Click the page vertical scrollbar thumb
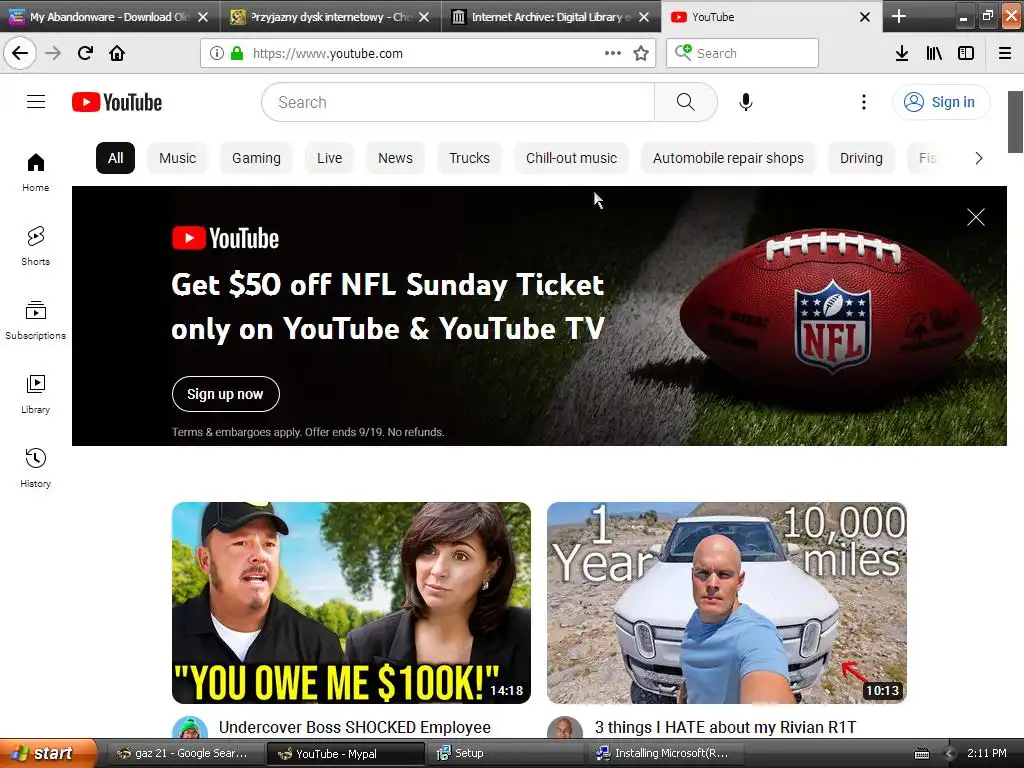The height and width of the screenshot is (768, 1024). pyautogui.click(x=1015, y=122)
